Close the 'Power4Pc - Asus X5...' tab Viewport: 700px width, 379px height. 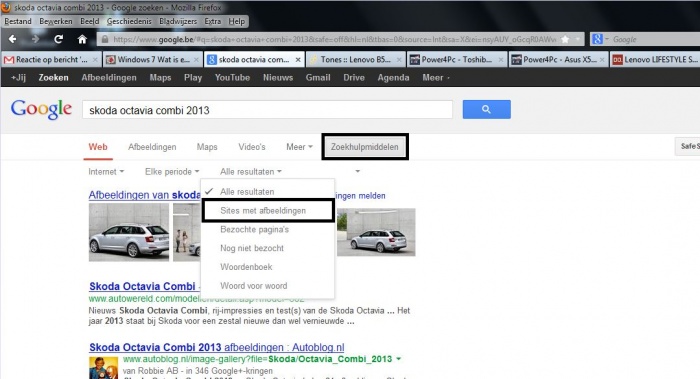[602, 59]
